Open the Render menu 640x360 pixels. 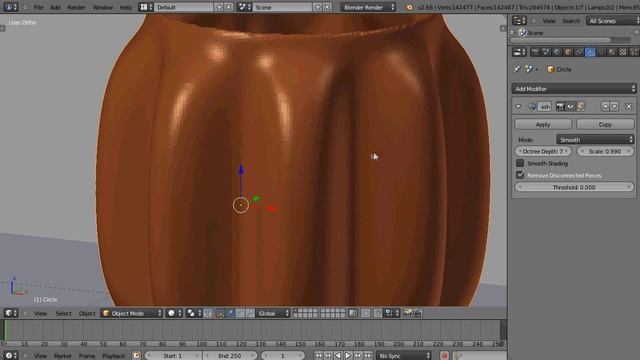tap(76, 7)
